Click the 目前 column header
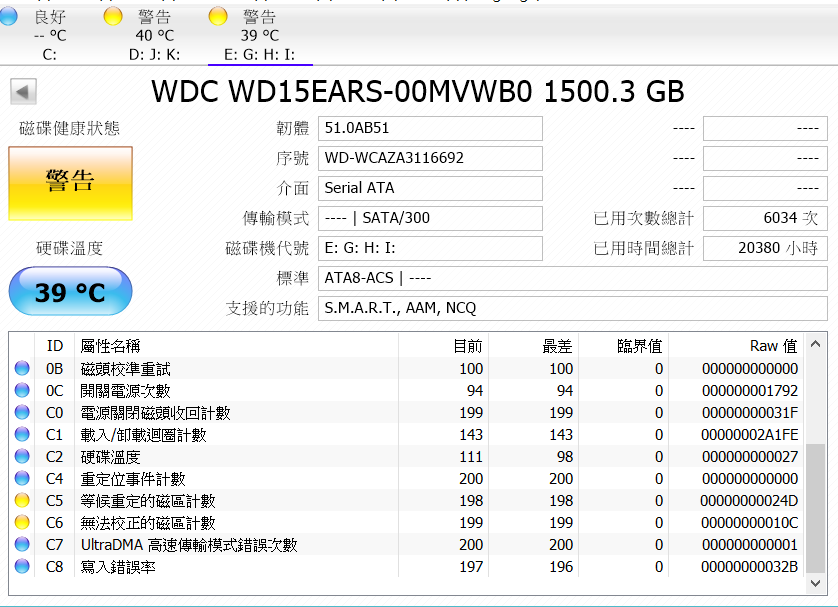 pos(444,346)
